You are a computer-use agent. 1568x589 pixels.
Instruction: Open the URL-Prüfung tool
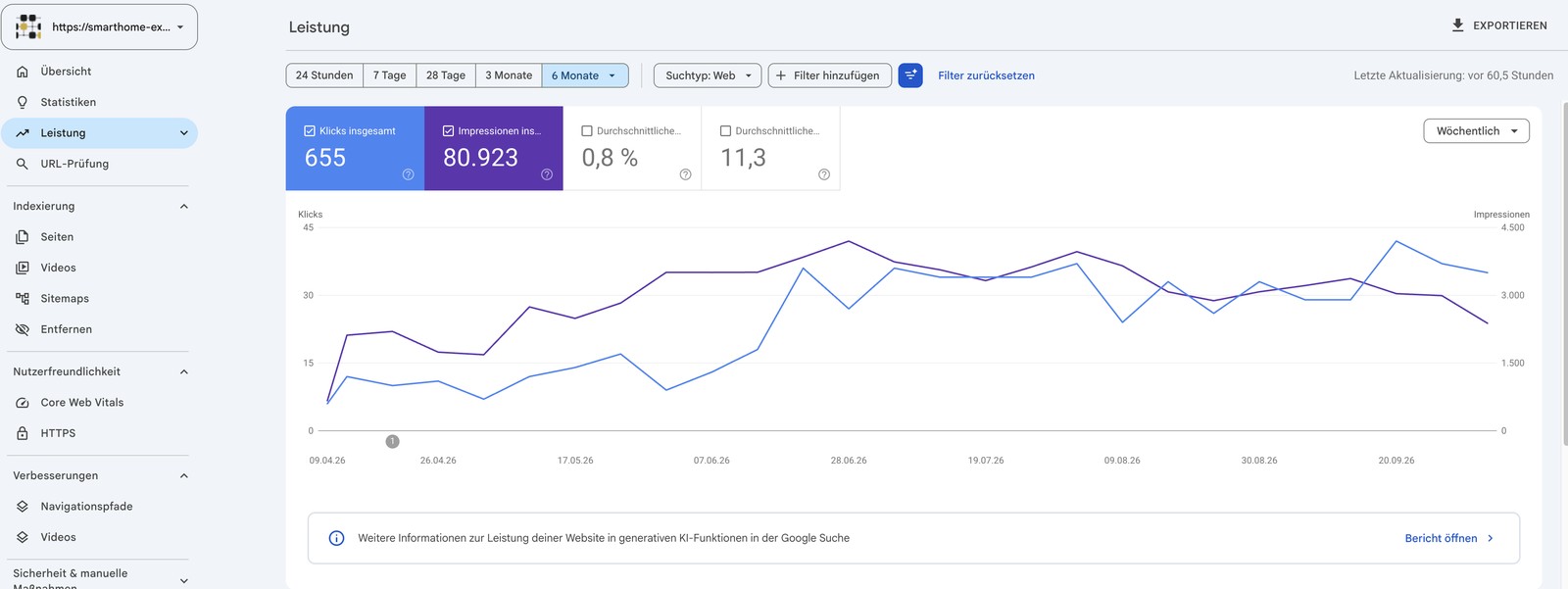pos(99,164)
